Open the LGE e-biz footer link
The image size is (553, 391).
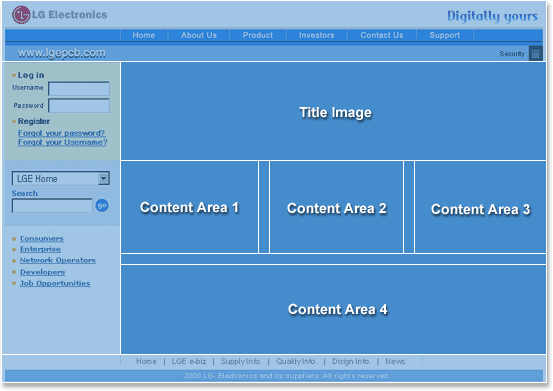(x=189, y=361)
